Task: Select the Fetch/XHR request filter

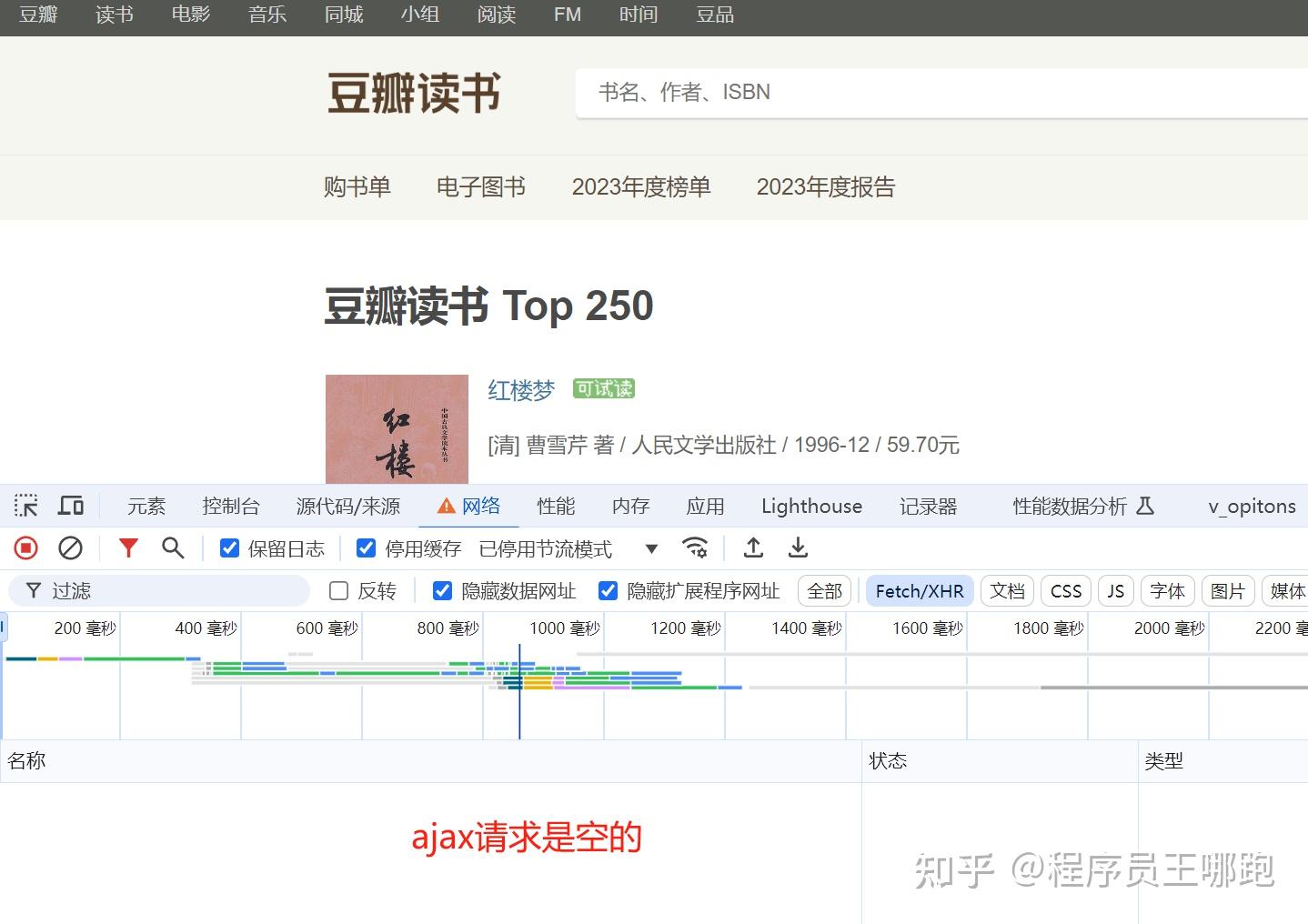Action: pyautogui.click(x=919, y=590)
